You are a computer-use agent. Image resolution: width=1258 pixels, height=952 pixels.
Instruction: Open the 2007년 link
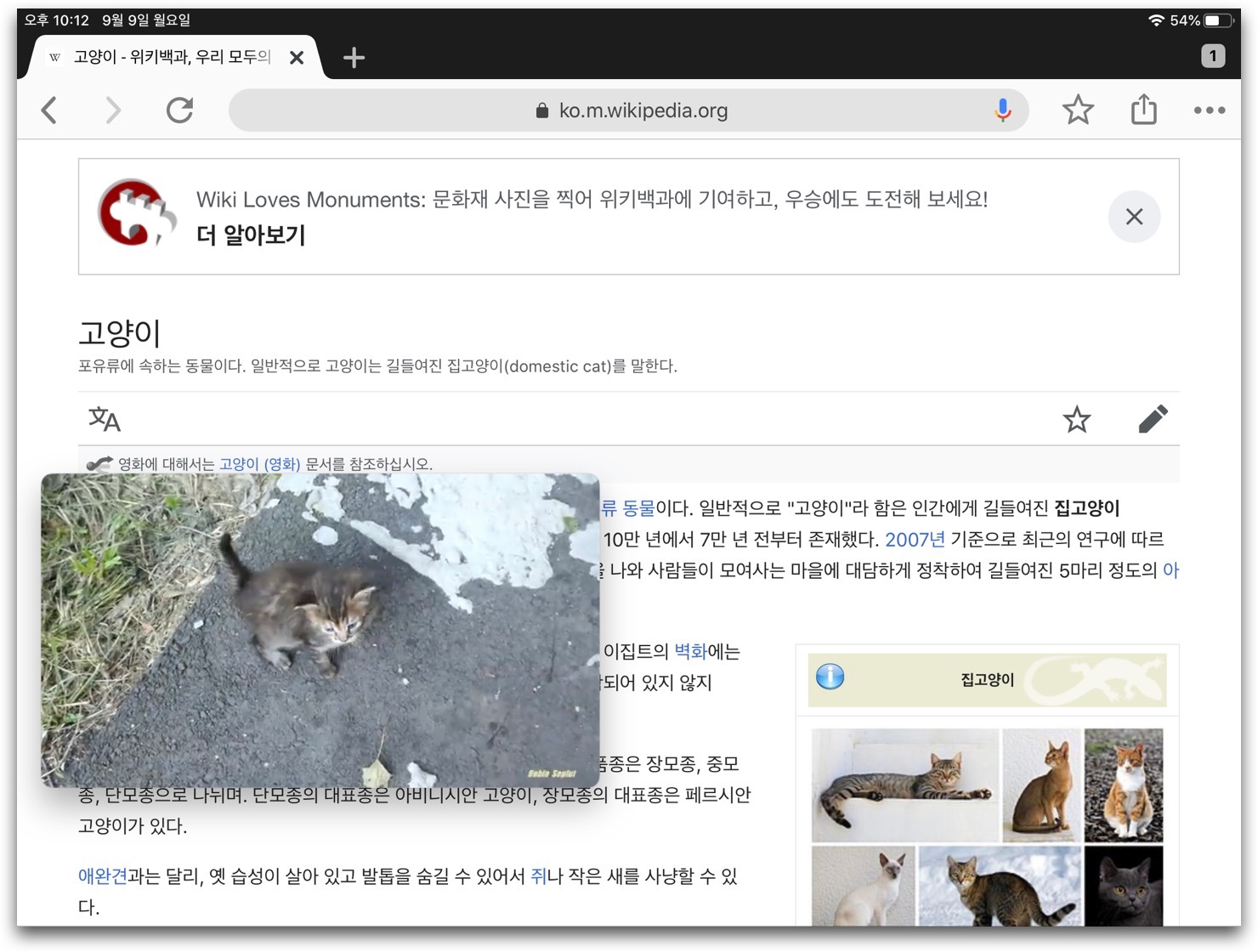click(915, 540)
